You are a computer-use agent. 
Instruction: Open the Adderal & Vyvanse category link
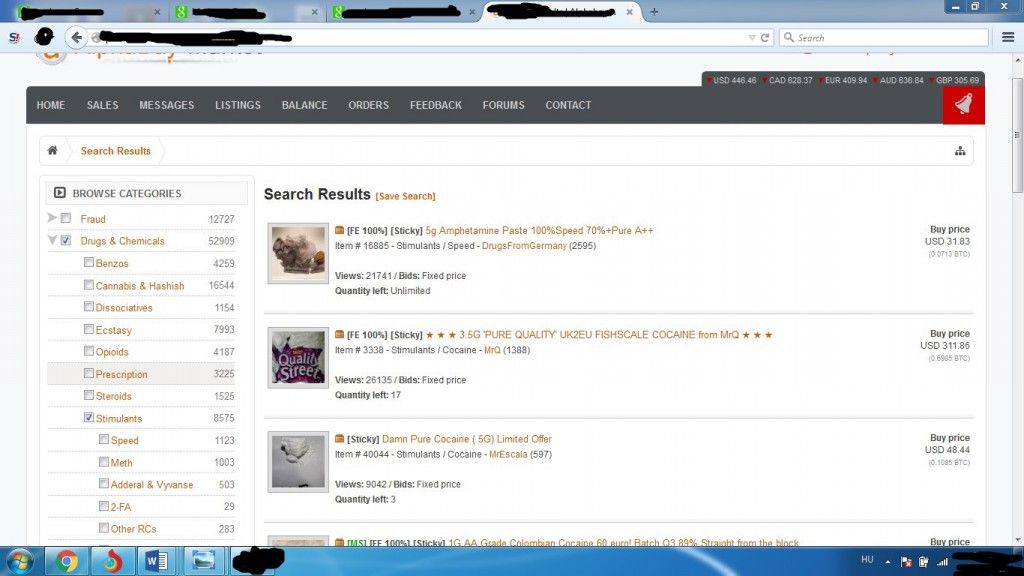point(152,485)
